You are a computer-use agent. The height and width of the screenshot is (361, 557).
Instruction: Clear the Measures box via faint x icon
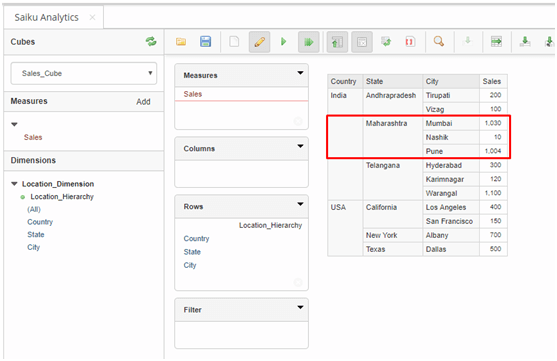[x=298, y=122]
